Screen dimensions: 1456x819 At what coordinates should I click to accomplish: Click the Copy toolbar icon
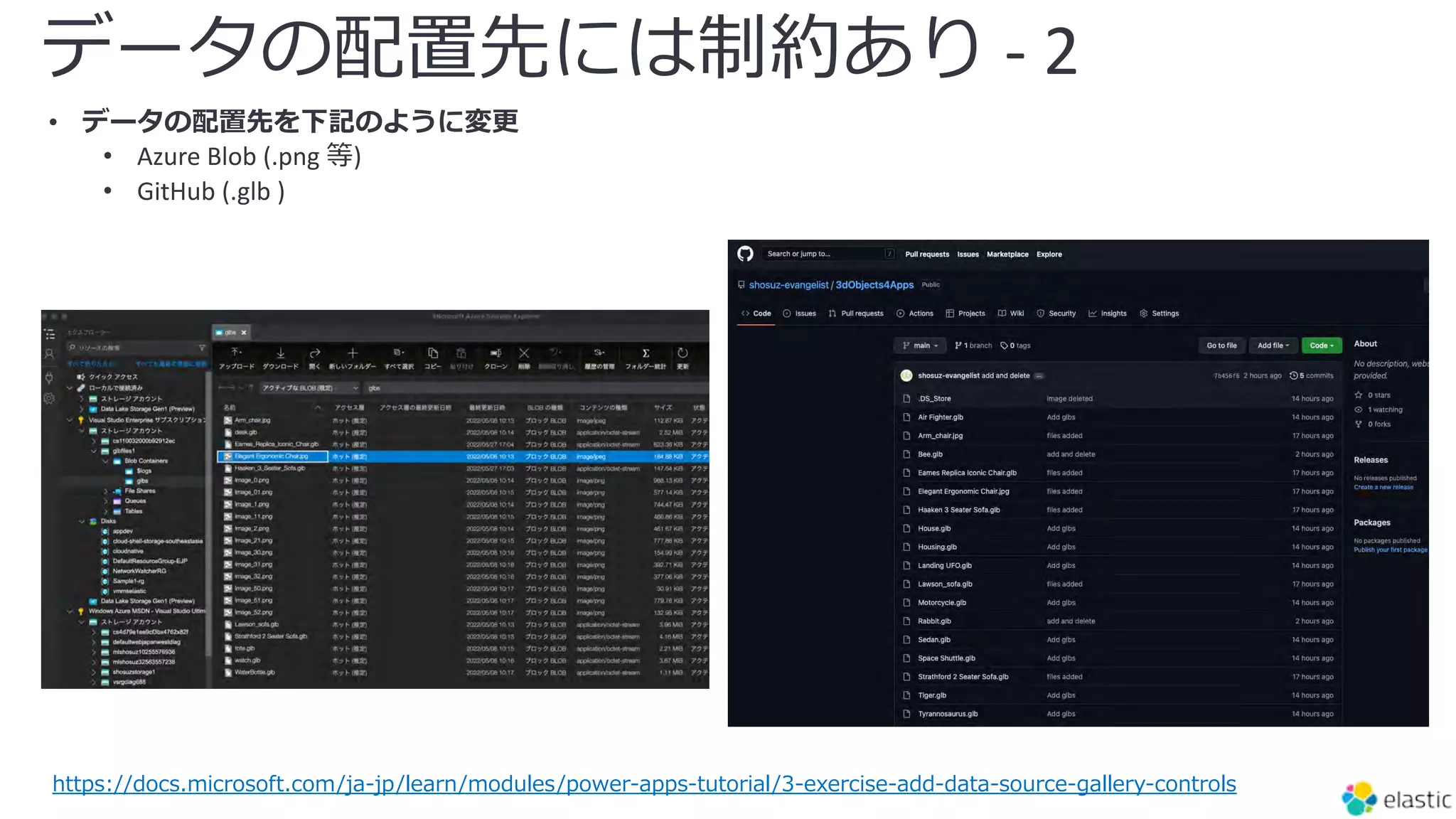point(432,353)
